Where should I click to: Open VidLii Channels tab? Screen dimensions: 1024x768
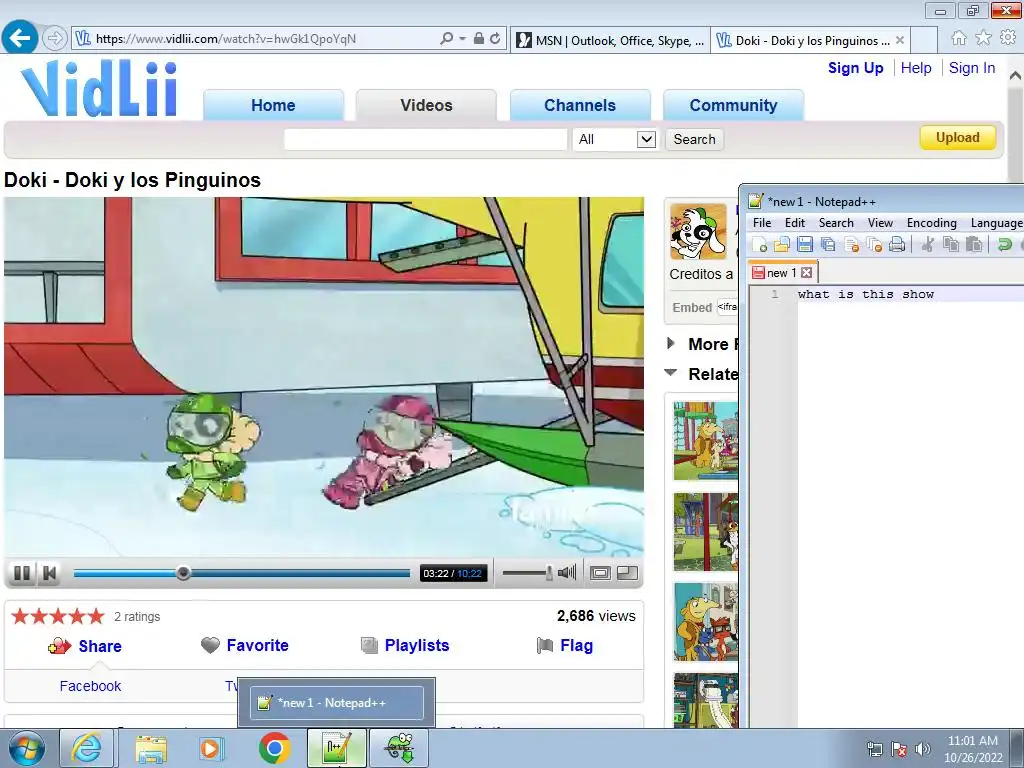point(580,105)
